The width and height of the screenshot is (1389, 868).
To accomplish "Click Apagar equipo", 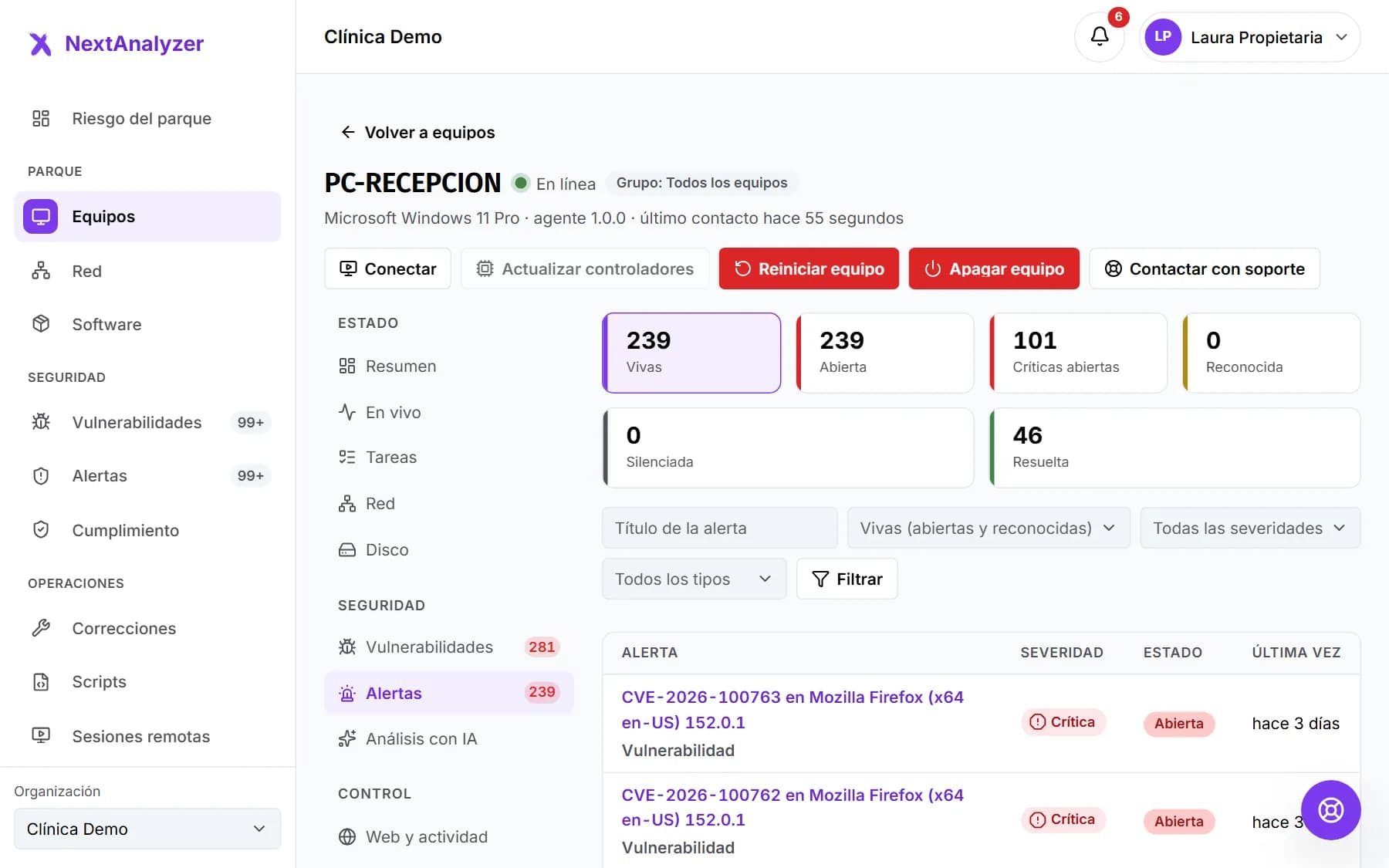I will tap(994, 269).
